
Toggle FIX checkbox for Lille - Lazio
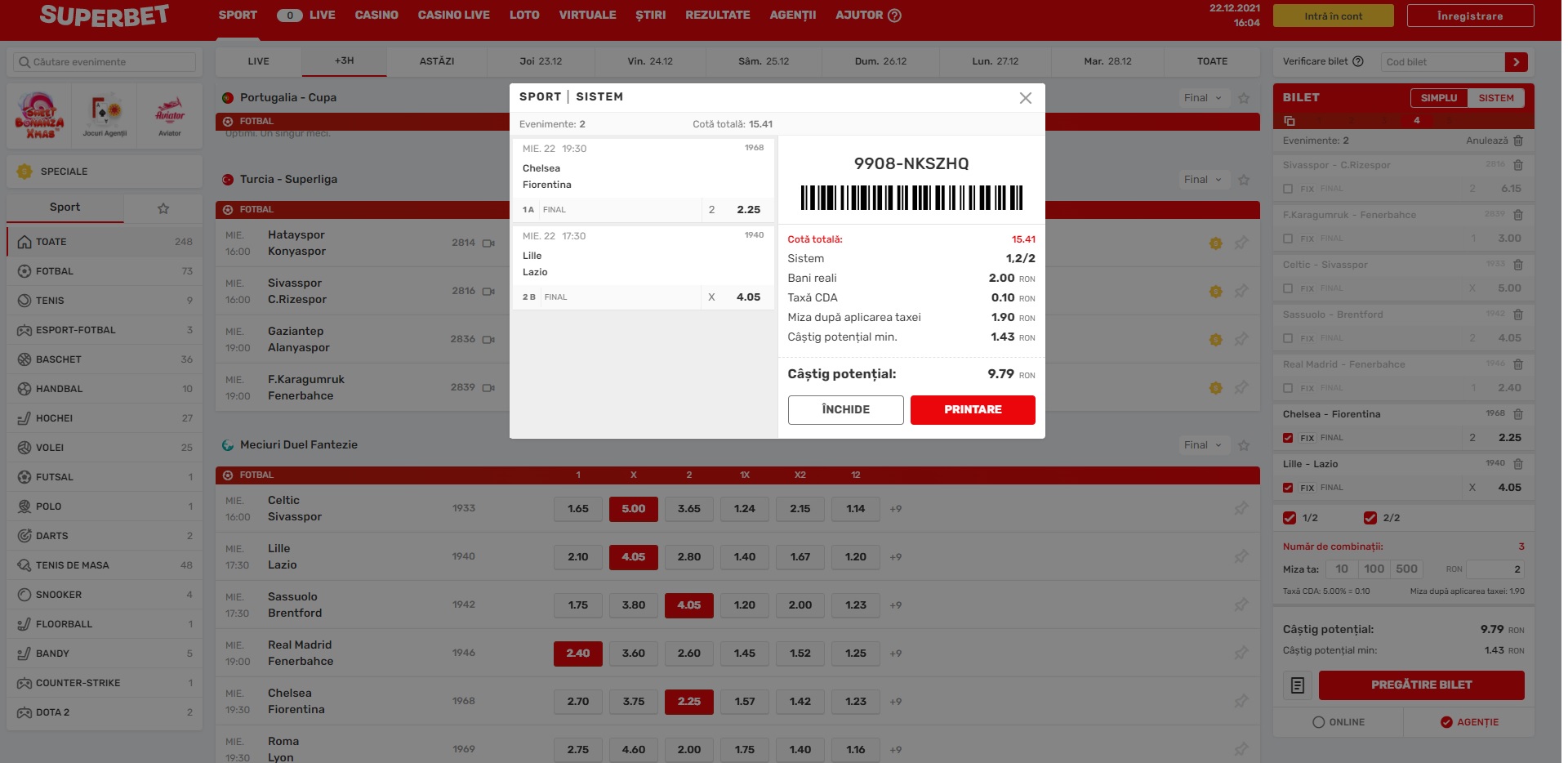tap(1288, 488)
